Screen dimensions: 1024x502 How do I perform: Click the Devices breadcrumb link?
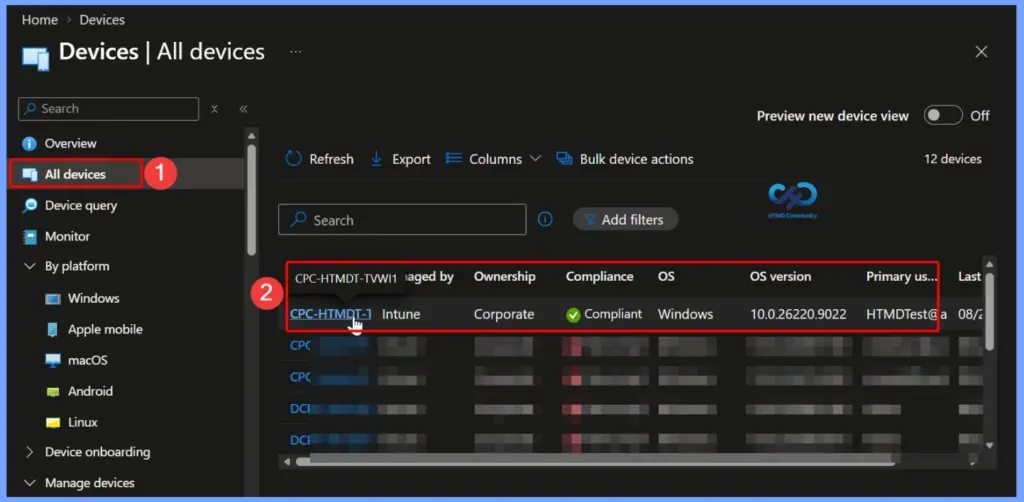pos(102,20)
